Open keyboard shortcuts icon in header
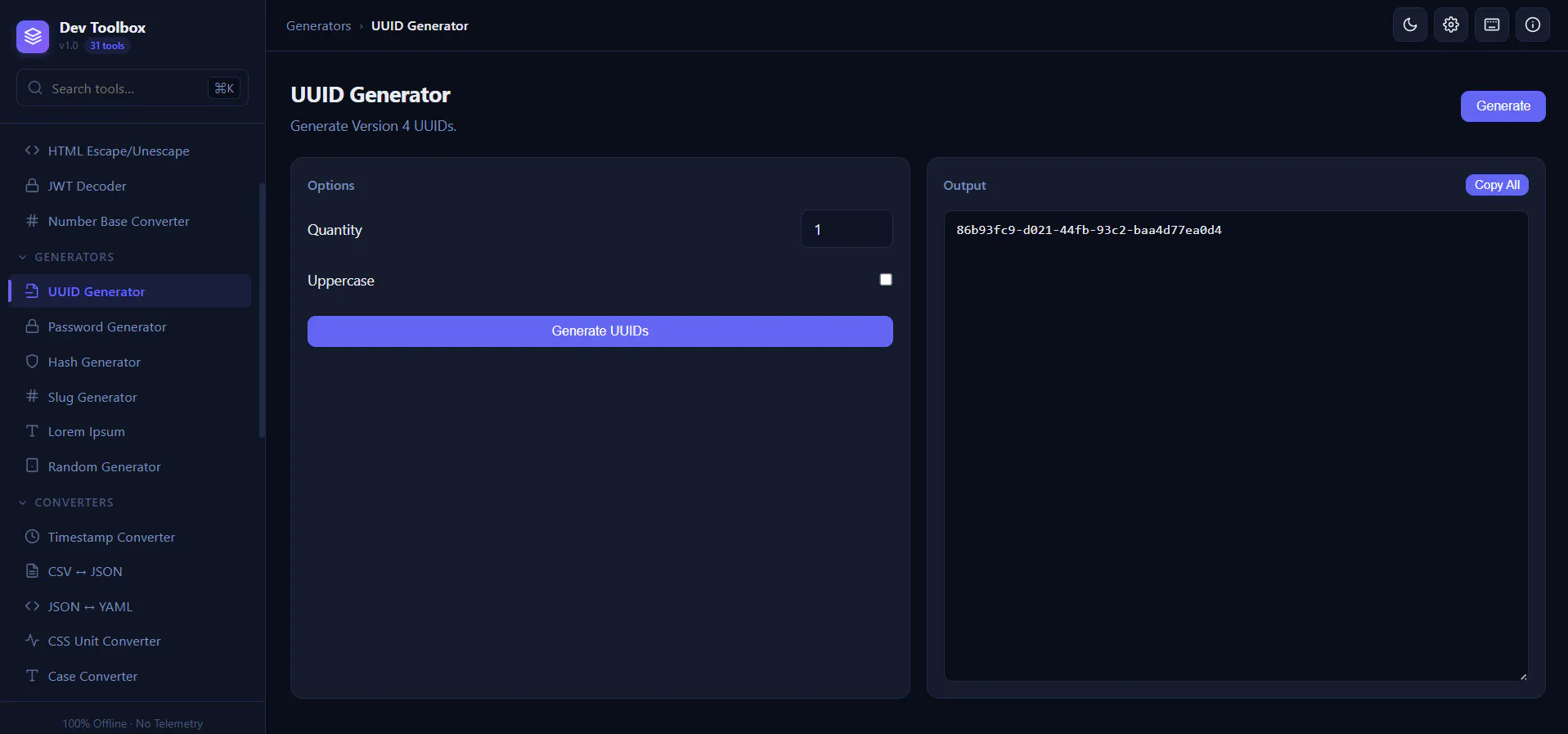Screen dimensions: 1568x734 click(x=1492, y=25)
